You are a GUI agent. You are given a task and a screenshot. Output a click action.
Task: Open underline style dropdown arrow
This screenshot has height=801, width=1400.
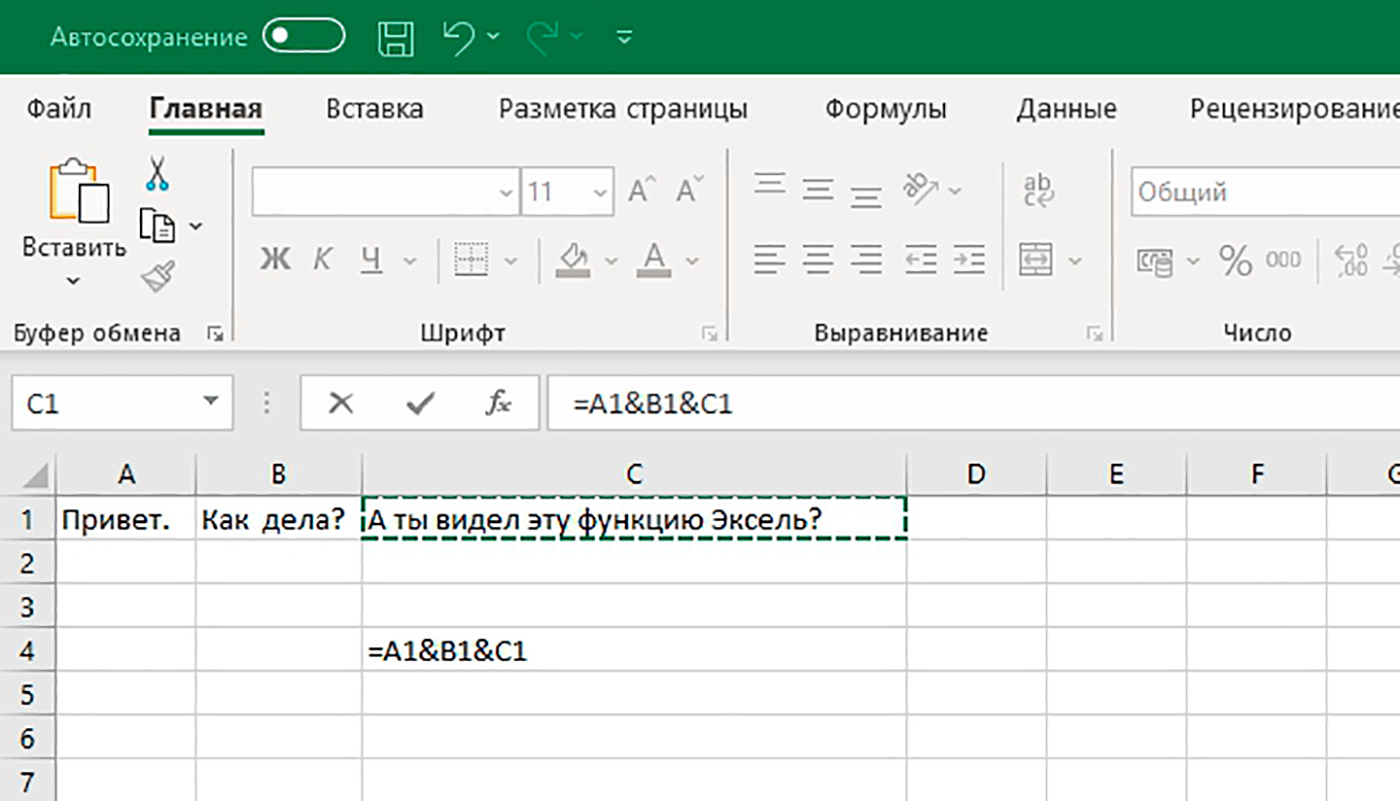(x=409, y=261)
